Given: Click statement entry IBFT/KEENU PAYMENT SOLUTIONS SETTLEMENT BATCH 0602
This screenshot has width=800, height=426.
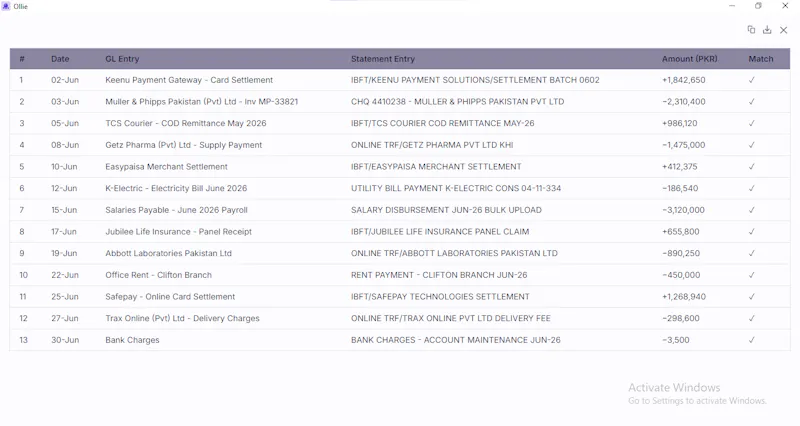Looking at the screenshot, I should 475,80.
